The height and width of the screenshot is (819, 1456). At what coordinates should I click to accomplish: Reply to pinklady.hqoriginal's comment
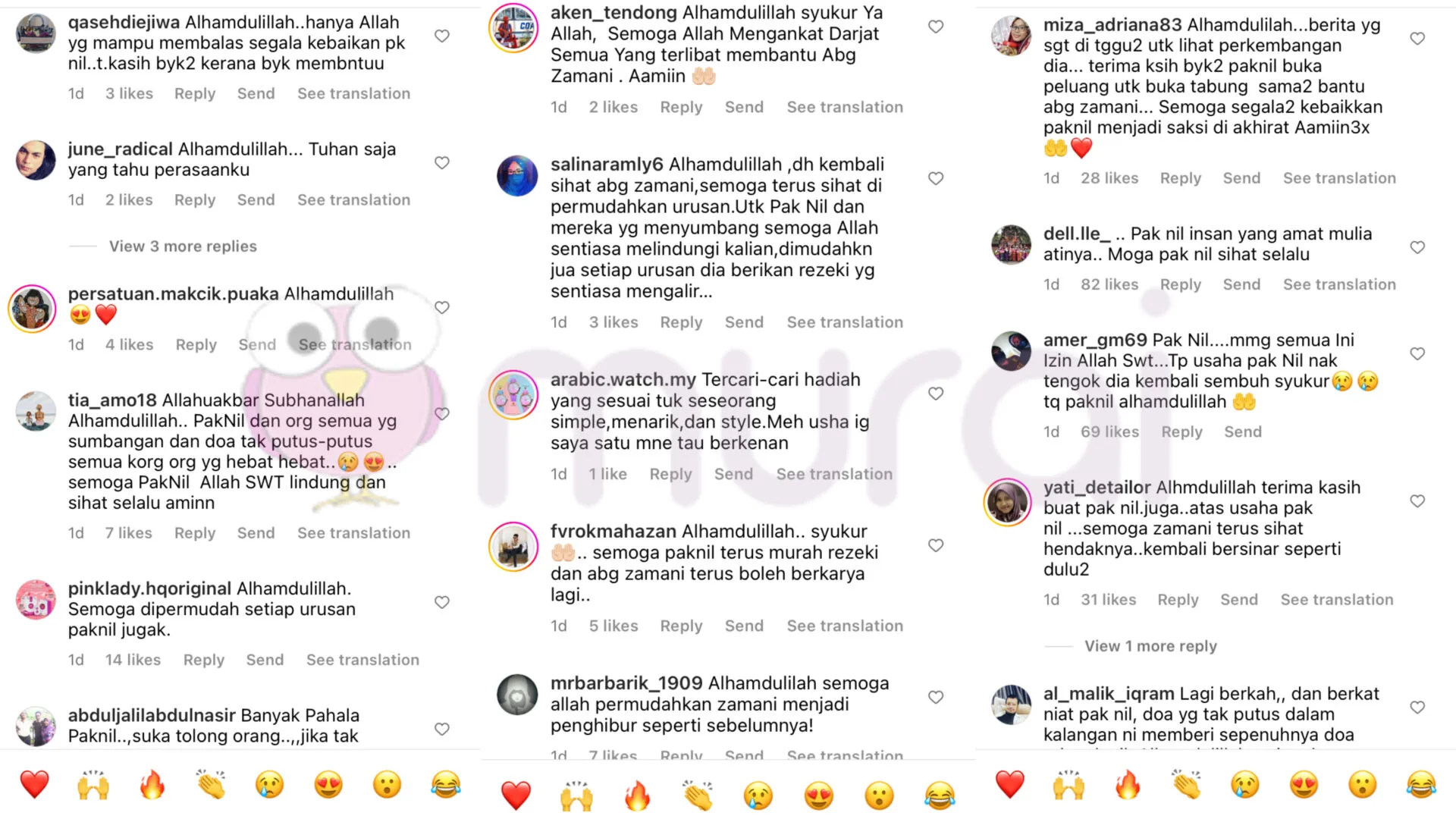(x=204, y=660)
